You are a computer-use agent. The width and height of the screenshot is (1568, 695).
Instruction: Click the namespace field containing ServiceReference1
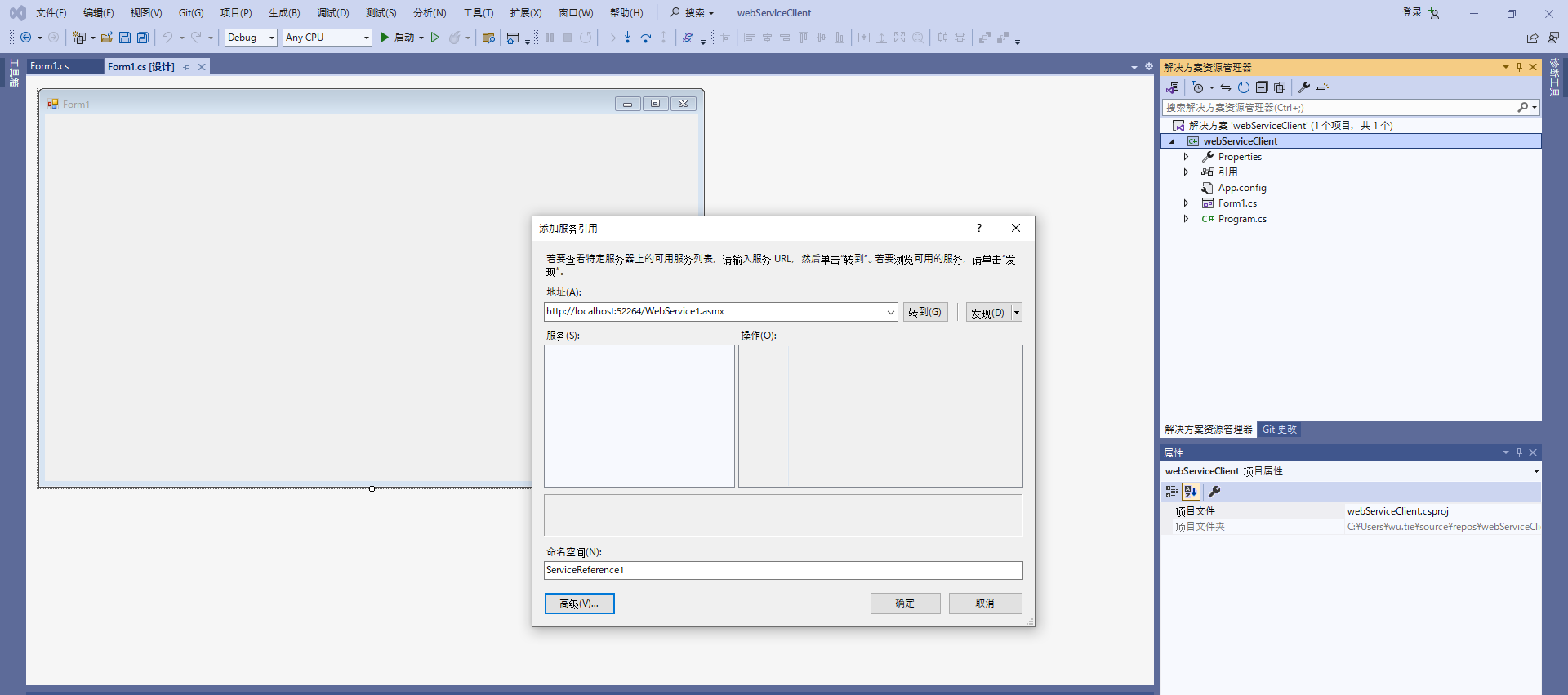tap(783, 570)
